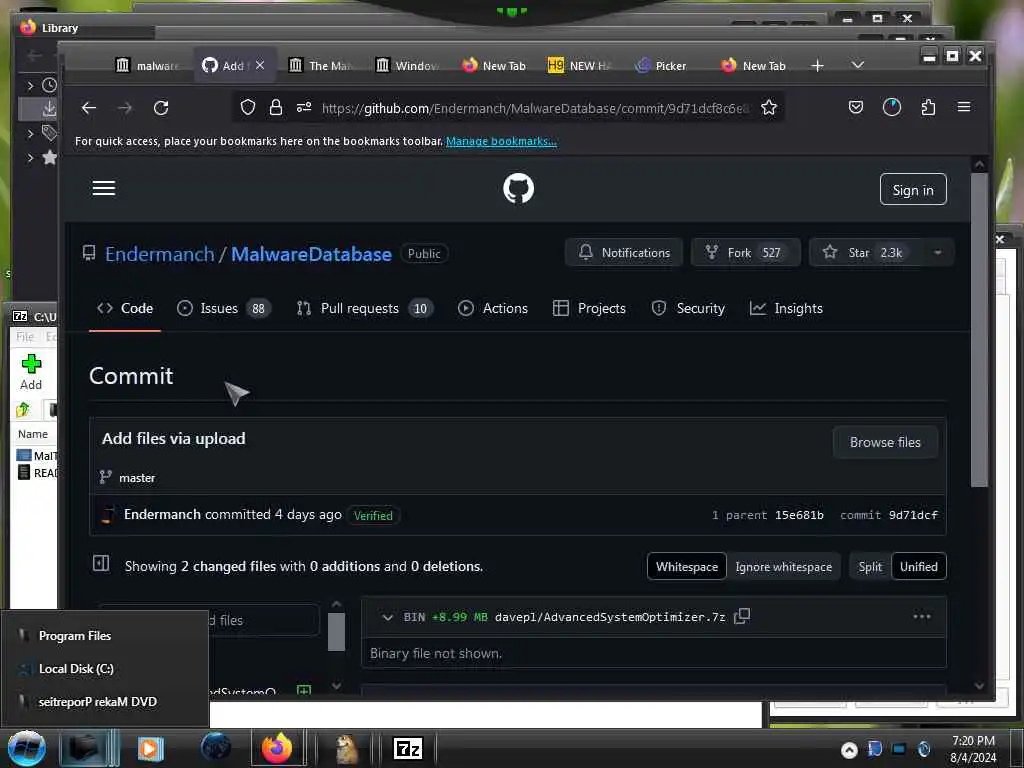Image resolution: width=1024 pixels, height=768 pixels.
Task: Expand All Bookmarks in Library window
Action: 30,157
